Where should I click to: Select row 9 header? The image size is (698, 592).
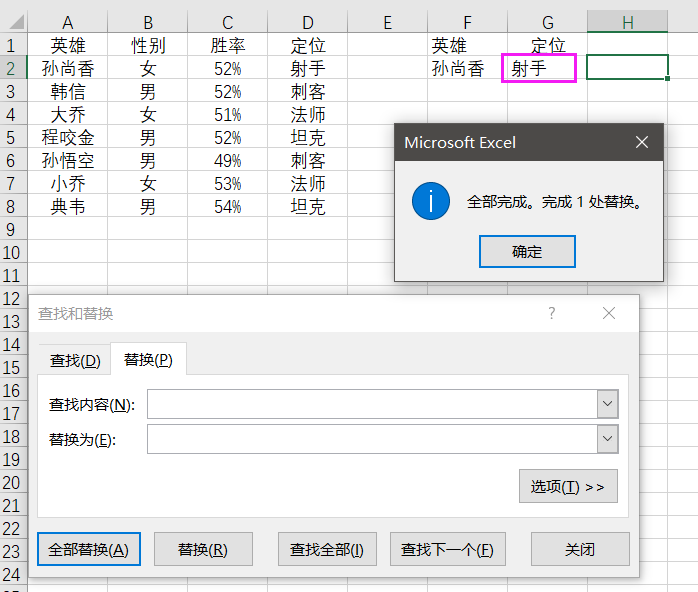tap(13, 229)
